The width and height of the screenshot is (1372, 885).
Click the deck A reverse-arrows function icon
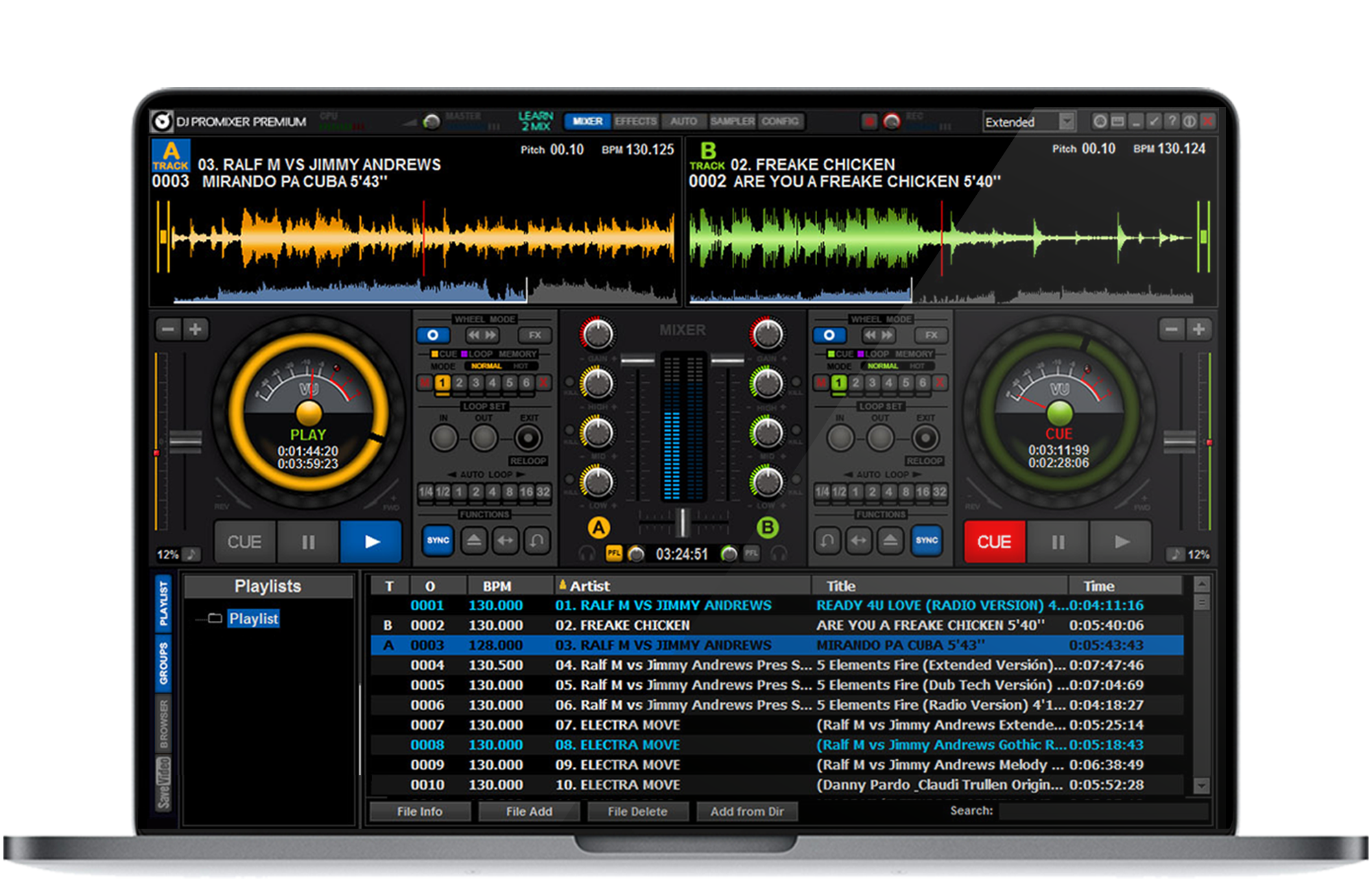(x=505, y=541)
